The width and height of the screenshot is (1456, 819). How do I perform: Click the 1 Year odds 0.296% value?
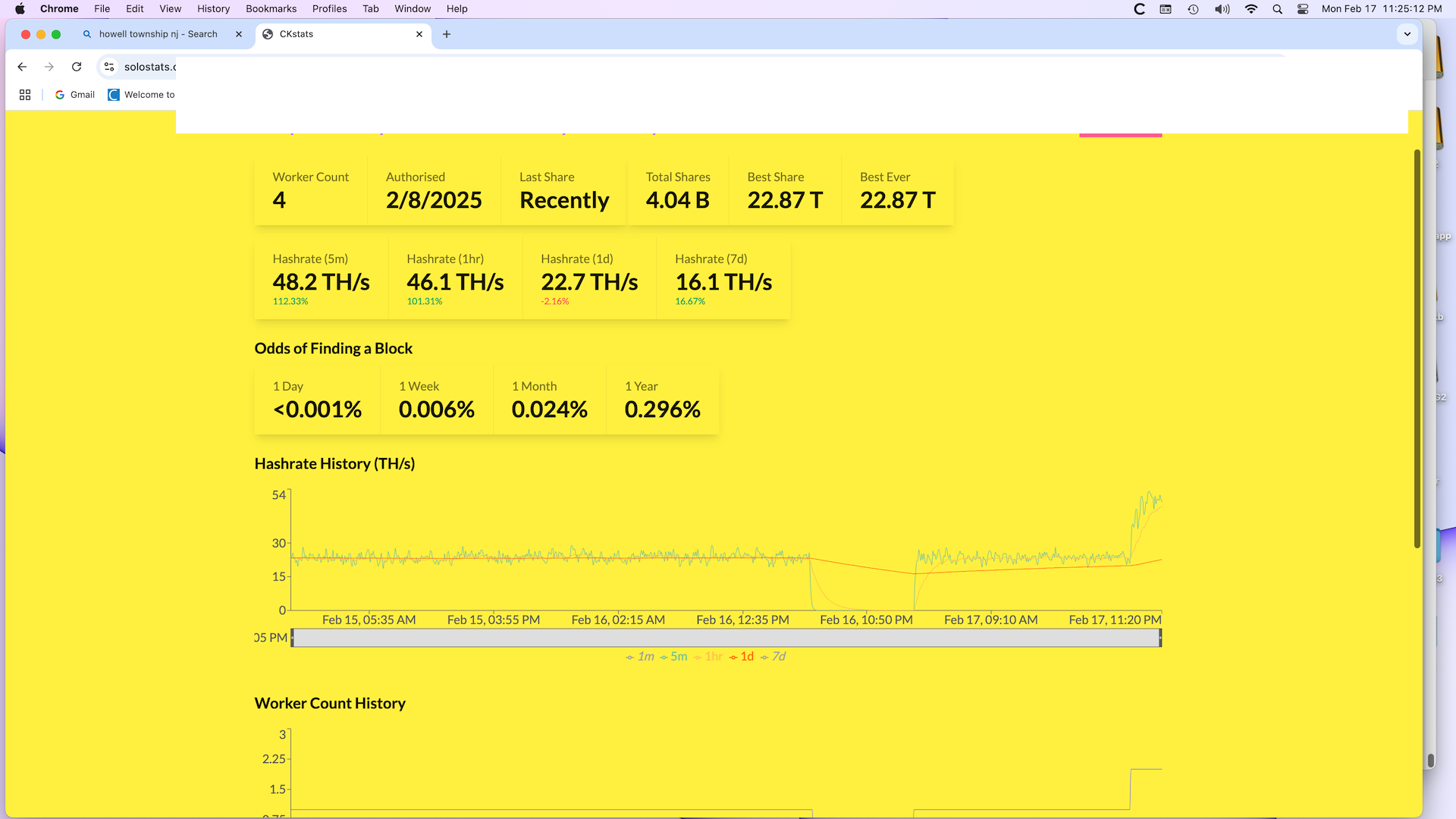(x=663, y=409)
